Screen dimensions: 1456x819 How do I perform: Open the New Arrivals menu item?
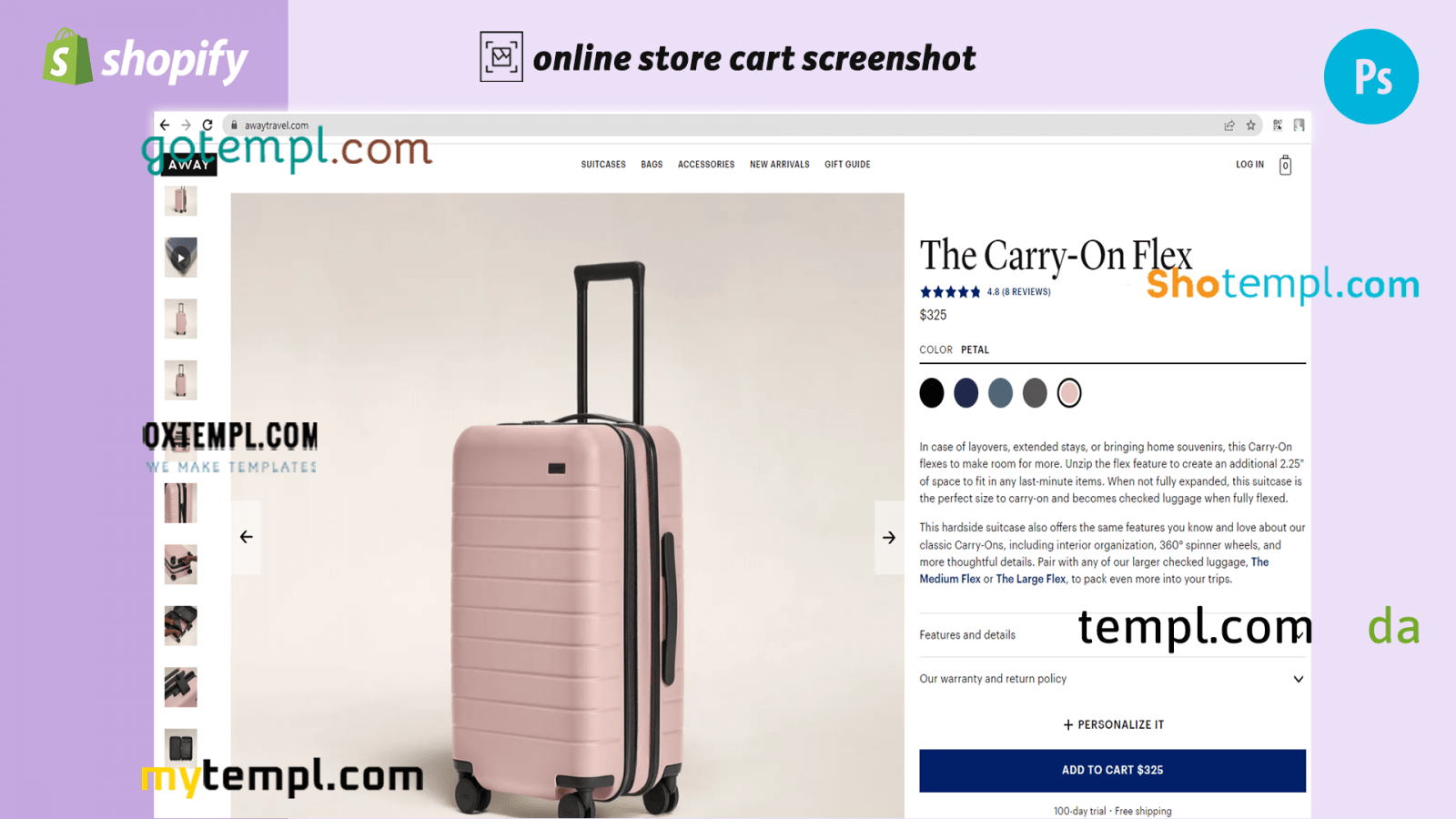[x=779, y=165]
